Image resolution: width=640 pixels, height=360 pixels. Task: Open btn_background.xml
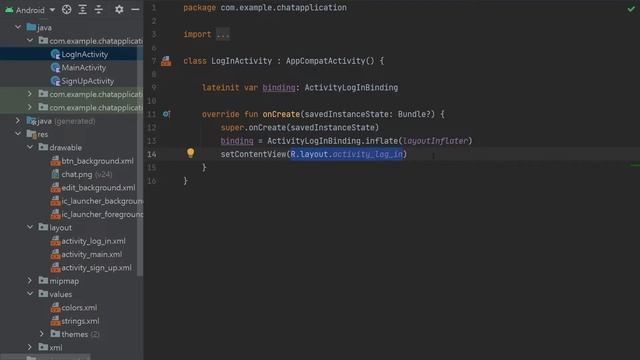97,161
